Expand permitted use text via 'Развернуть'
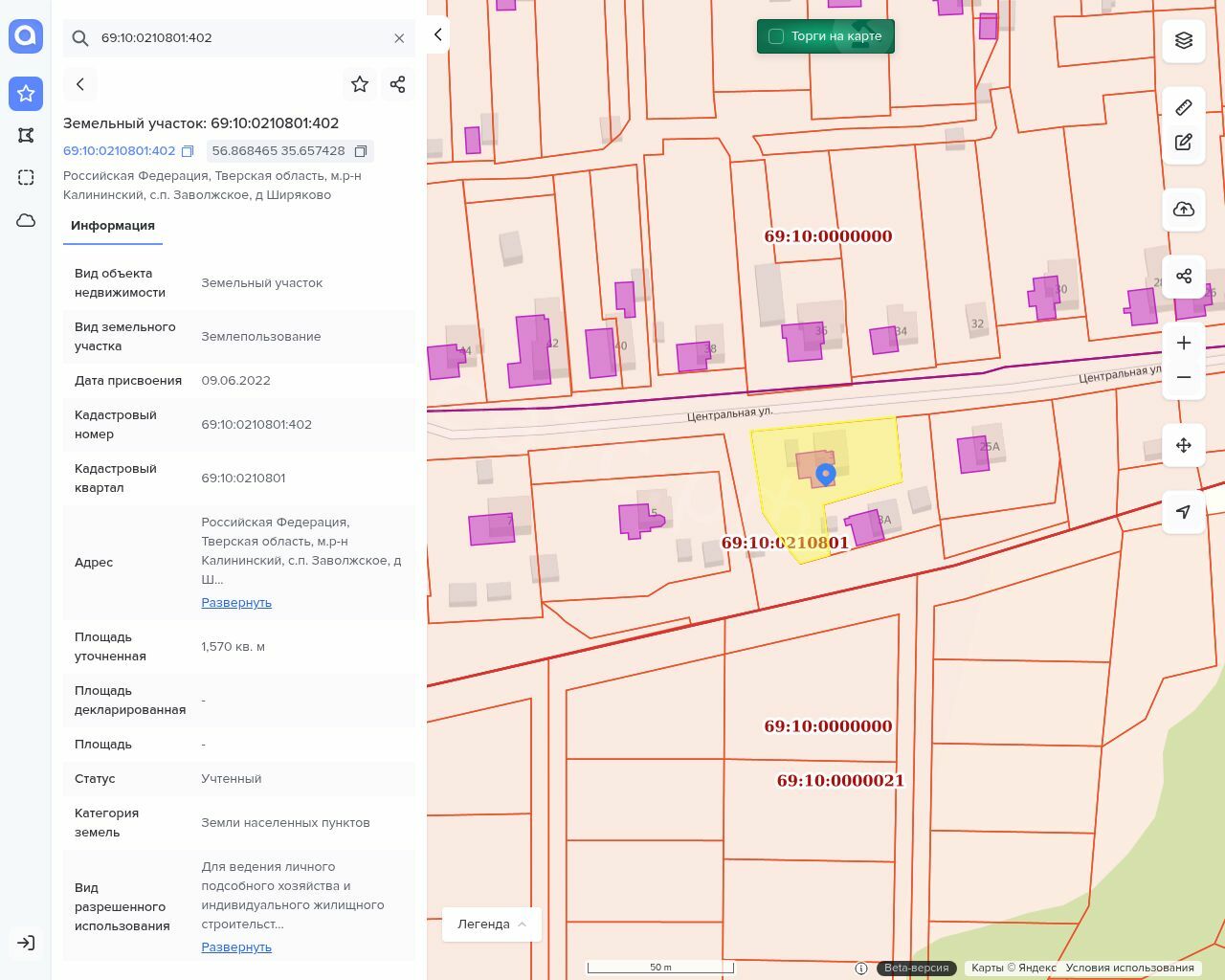The height and width of the screenshot is (980, 1225). 236,947
